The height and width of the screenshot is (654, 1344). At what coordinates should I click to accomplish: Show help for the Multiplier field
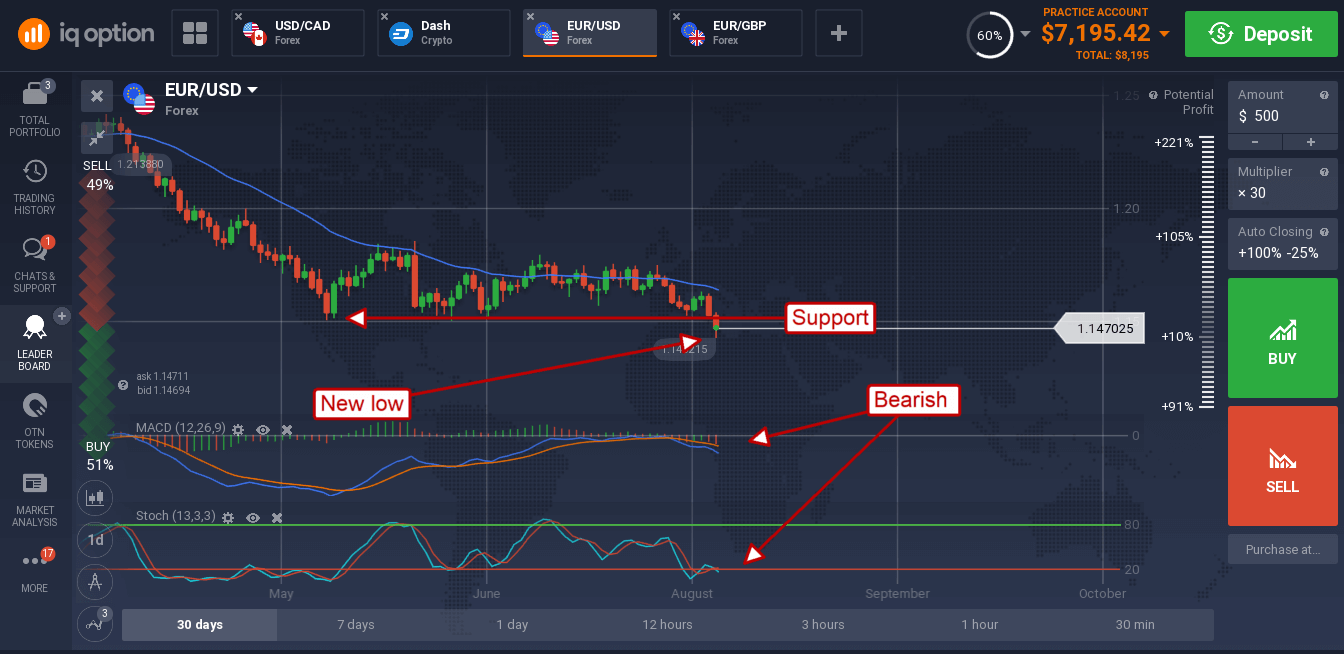[x=1324, y=172]
